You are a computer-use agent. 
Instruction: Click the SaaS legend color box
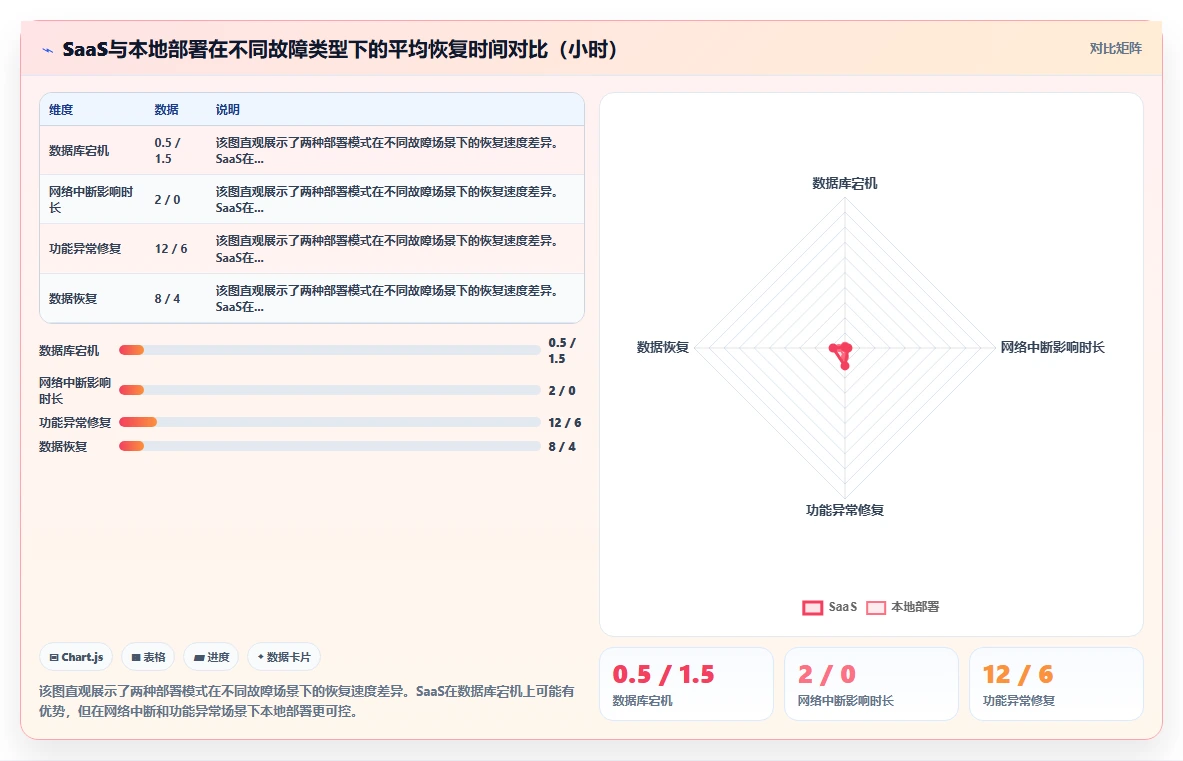click(x=813, y=608)
